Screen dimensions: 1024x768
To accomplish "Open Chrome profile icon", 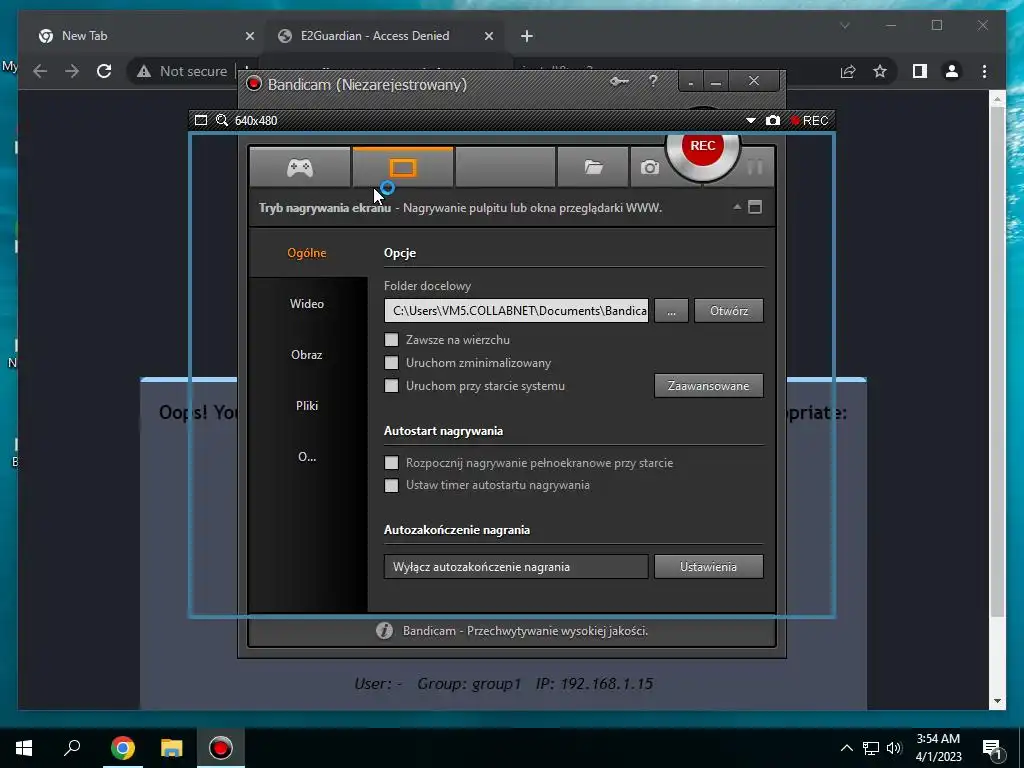I will pos(952,71).
